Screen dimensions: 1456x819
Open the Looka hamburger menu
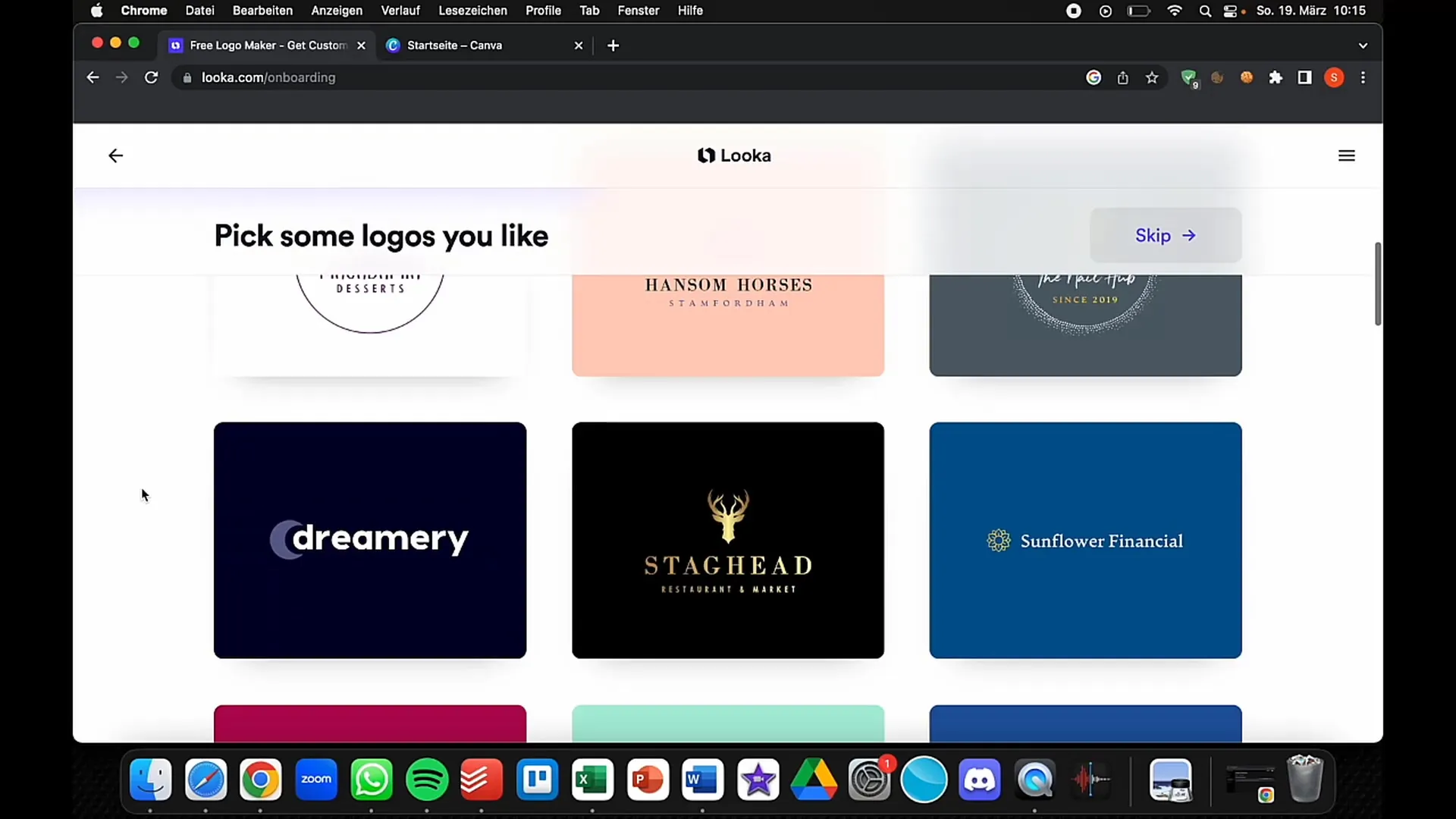pos(1347,155)
